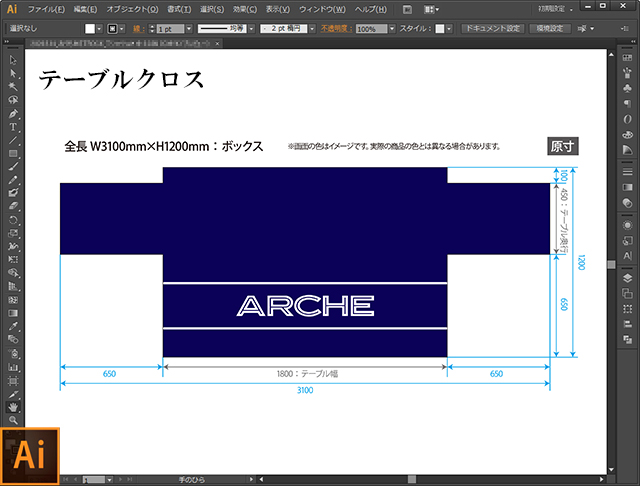Viewport: 640px width, 486px height.
Task: Open the ウィンドウ(W) menu
Action: [322, 9]
